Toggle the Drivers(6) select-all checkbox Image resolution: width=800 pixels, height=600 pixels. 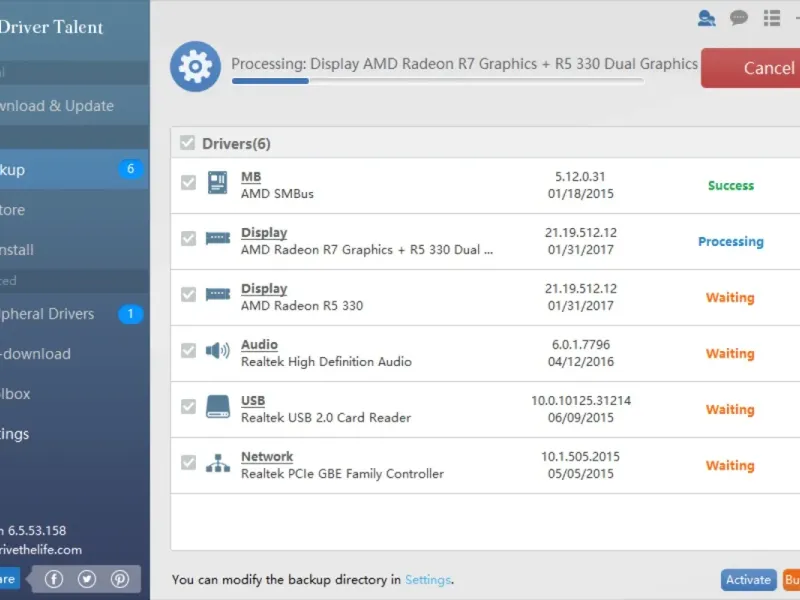pyautogui.click(x=187, y=143)
